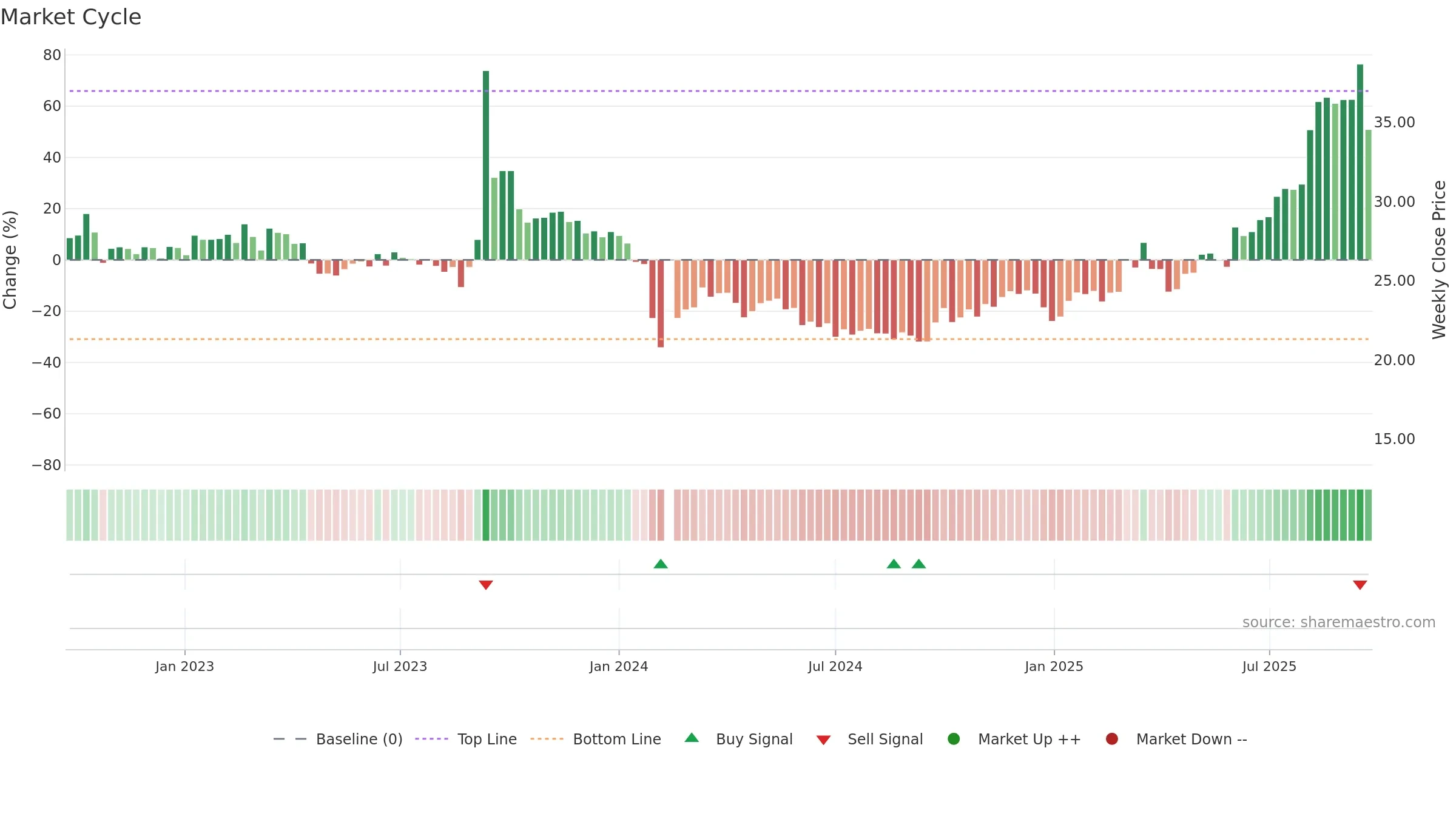Click the green Buy Signal triangle in legend
The height and width of the screenshot is (819, 1456).
click(692, 738)
